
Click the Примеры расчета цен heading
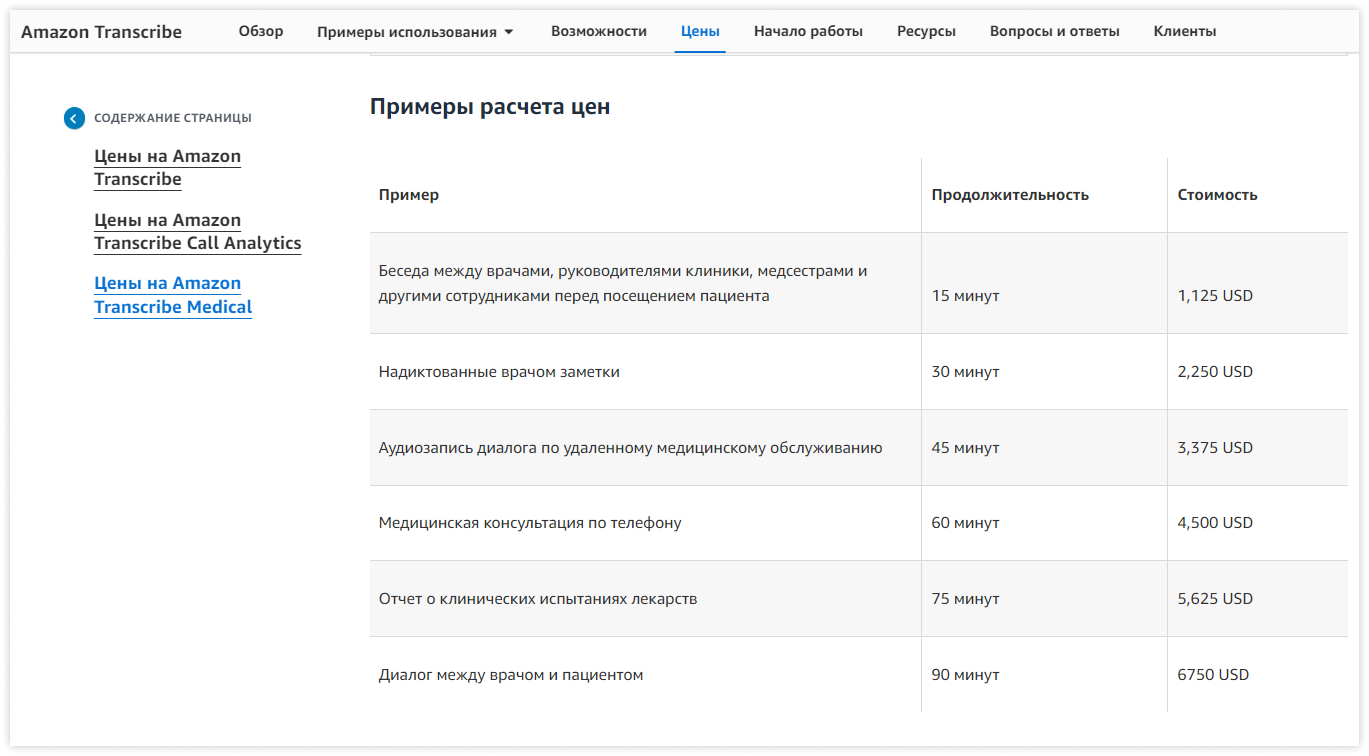tap(490, 107)
